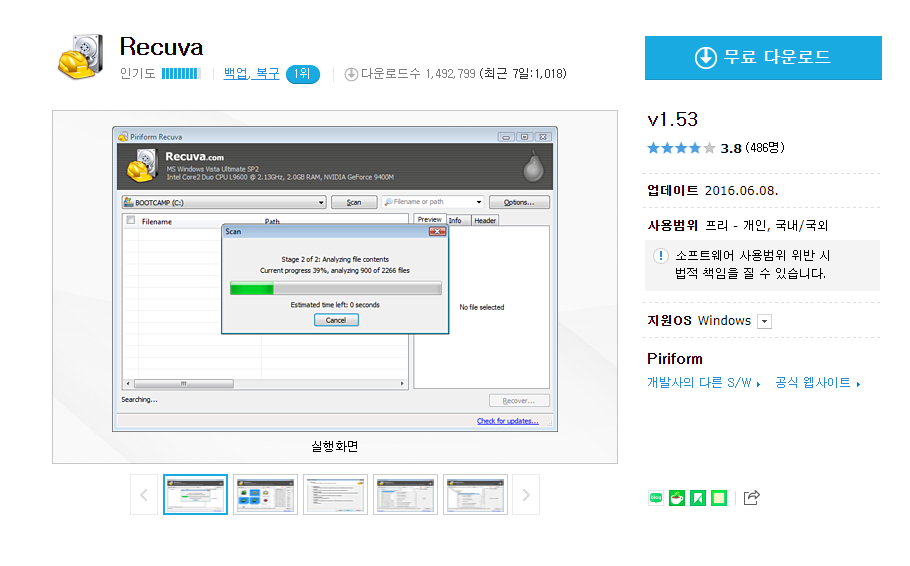Image resolution: width=910 pixels, height=566 pixels.
Task: Go to previous screenshot thumbnails
Action: point(144,495)
